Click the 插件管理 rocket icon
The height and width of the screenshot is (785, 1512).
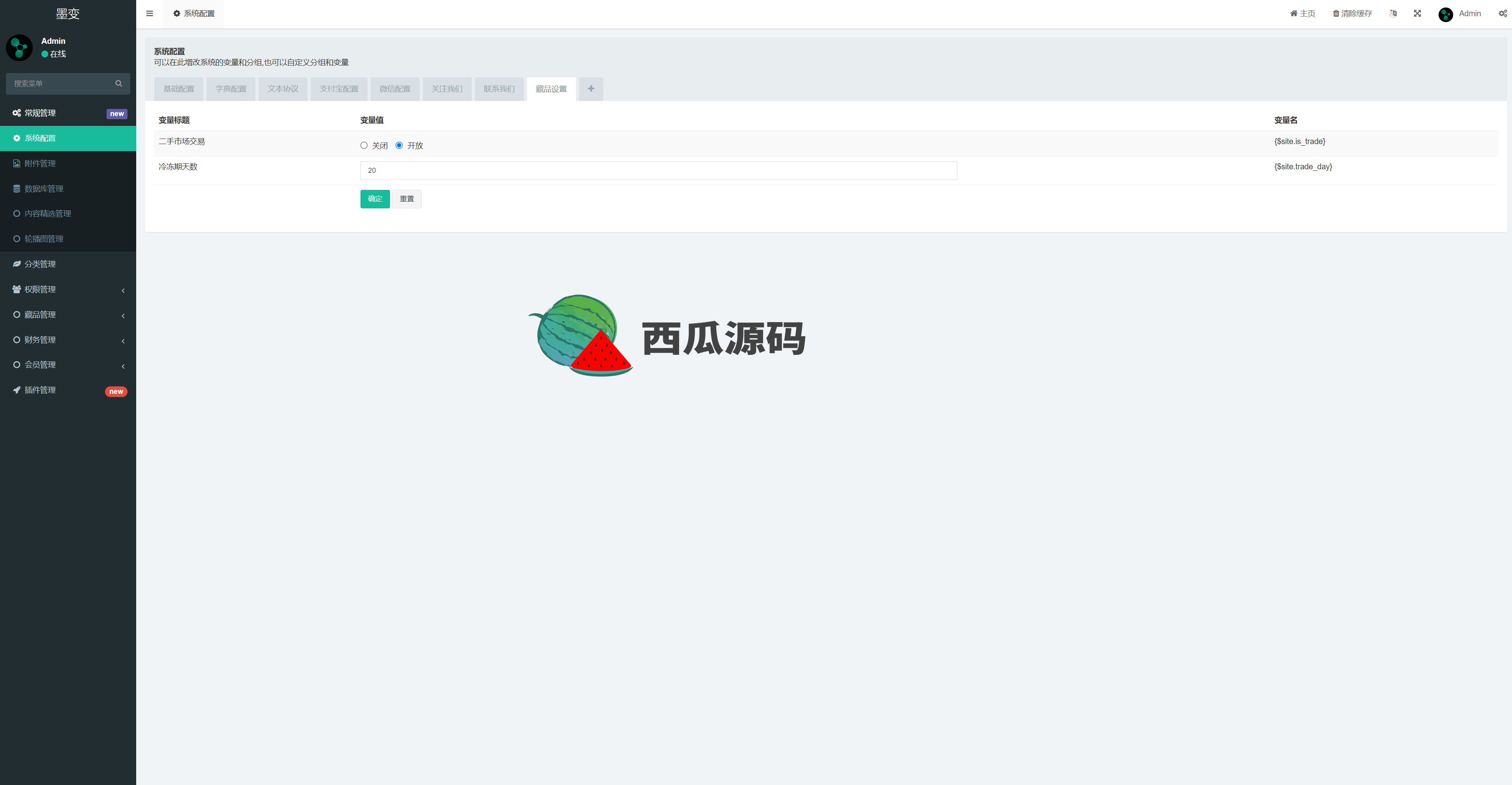pos(17,390)
